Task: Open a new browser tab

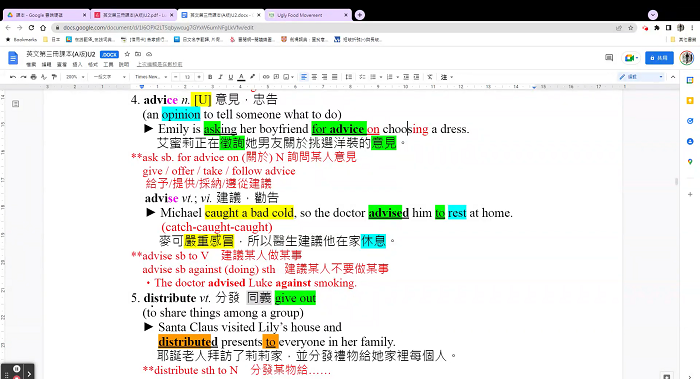Action: coord(360,15)
